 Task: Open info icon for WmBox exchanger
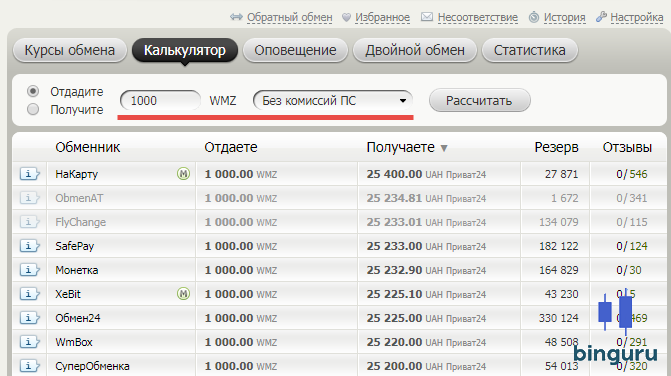[x=30, y=342]
